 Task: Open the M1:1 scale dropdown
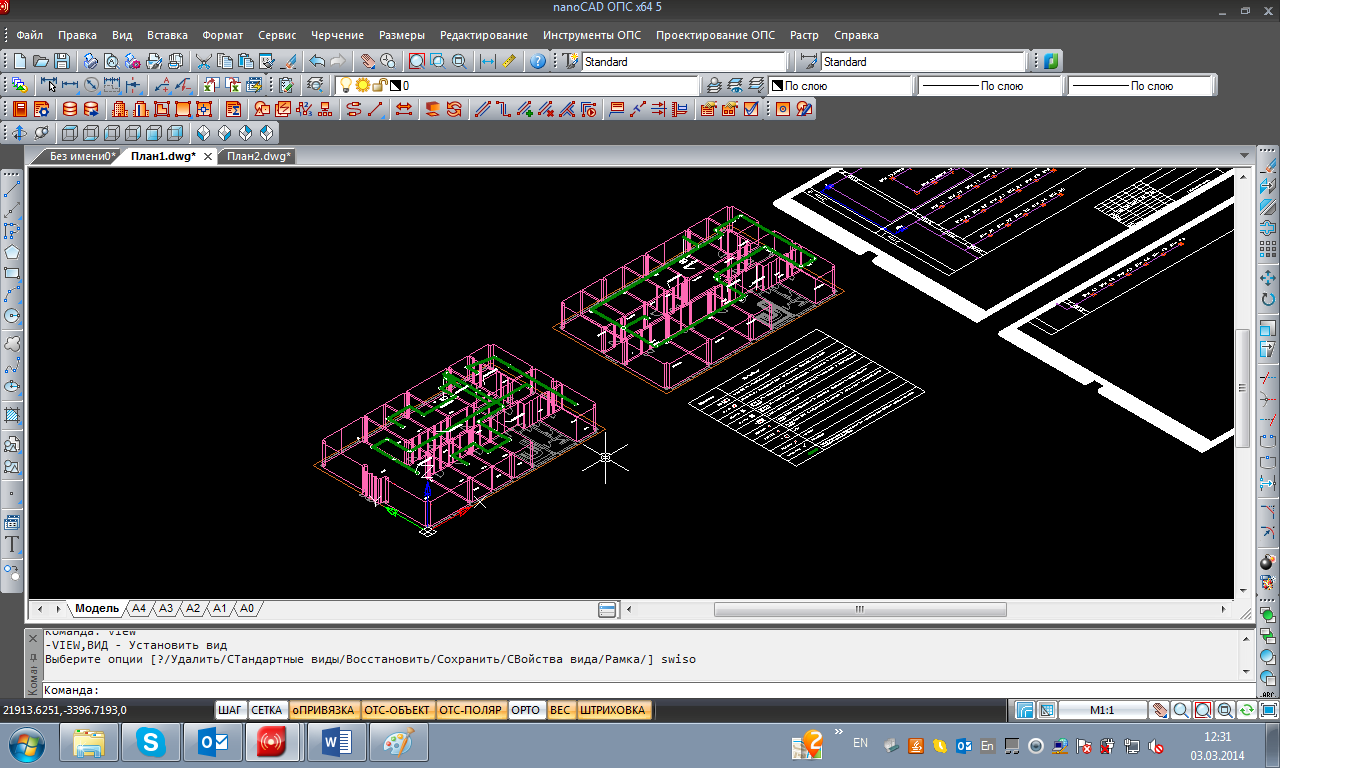pos(1102,710)
